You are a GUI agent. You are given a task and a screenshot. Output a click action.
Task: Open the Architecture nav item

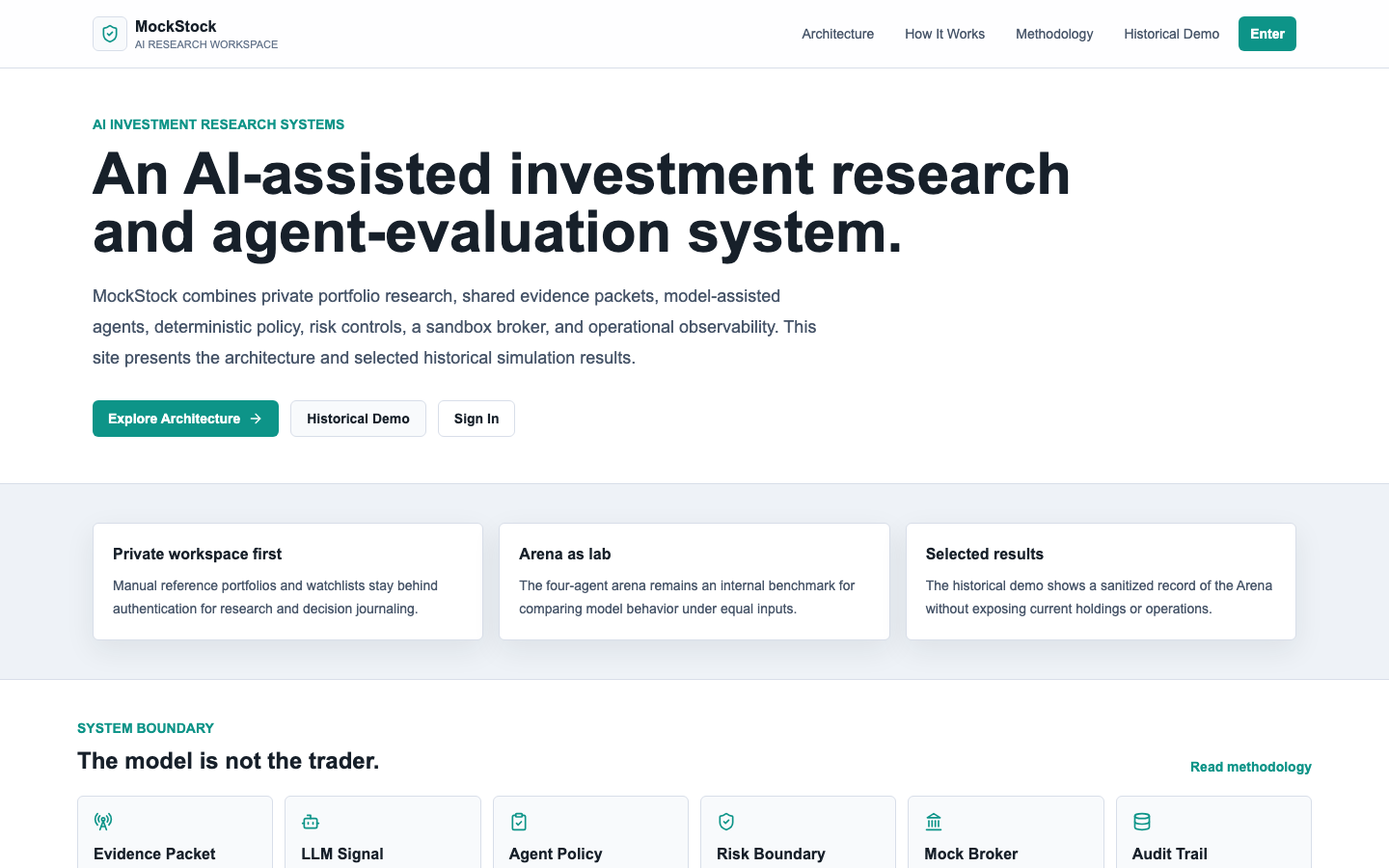(838, 34)
